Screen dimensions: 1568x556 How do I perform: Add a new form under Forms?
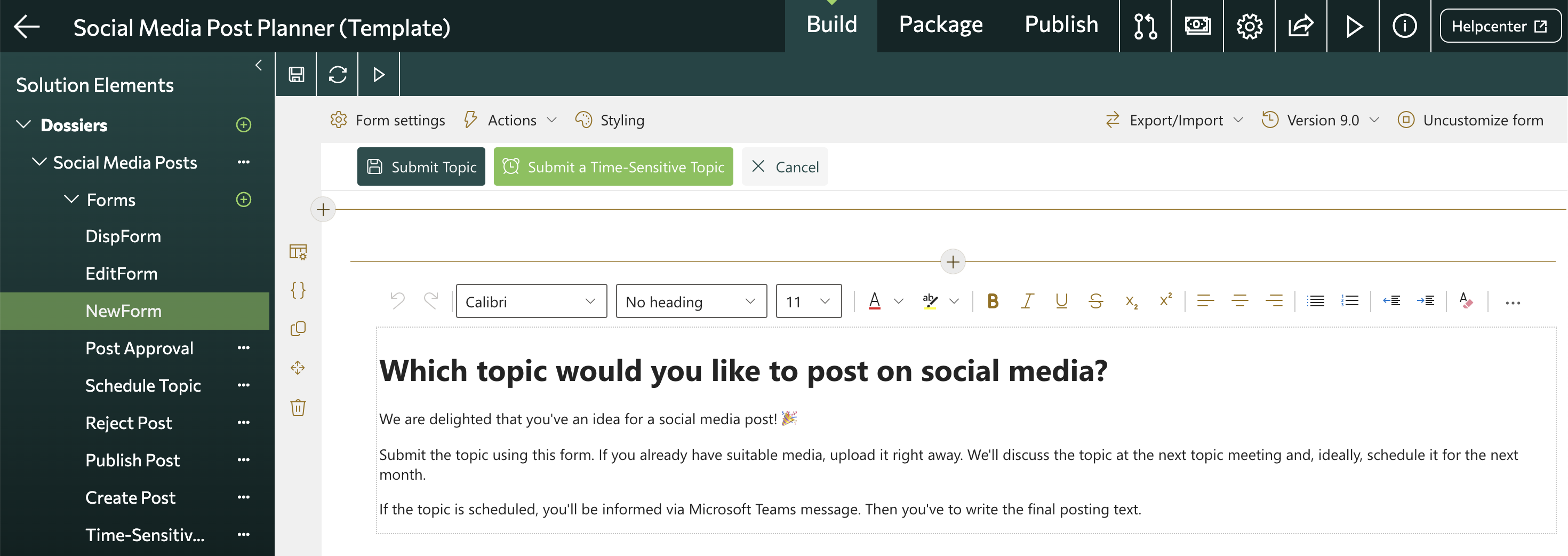click(x=244, y=200)
